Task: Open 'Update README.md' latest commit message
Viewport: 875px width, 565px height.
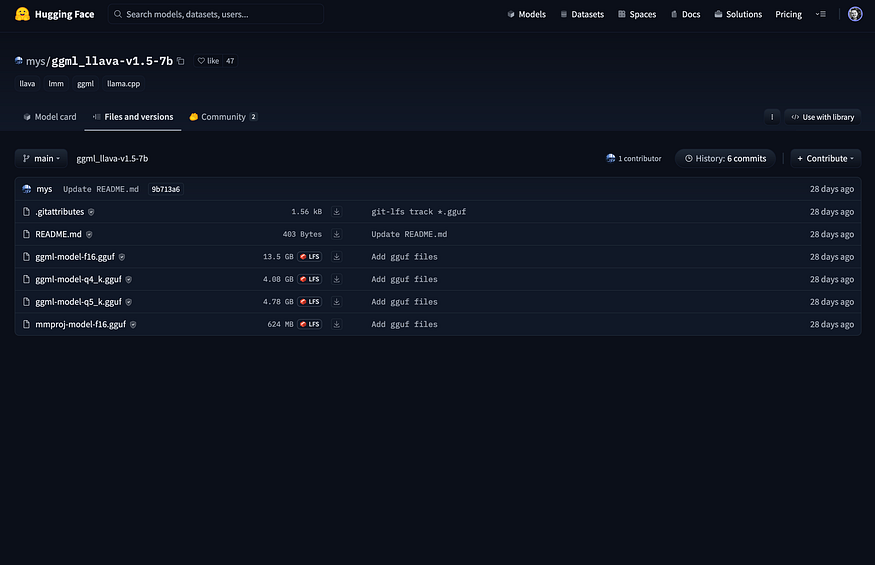Action: click(101, 189)
